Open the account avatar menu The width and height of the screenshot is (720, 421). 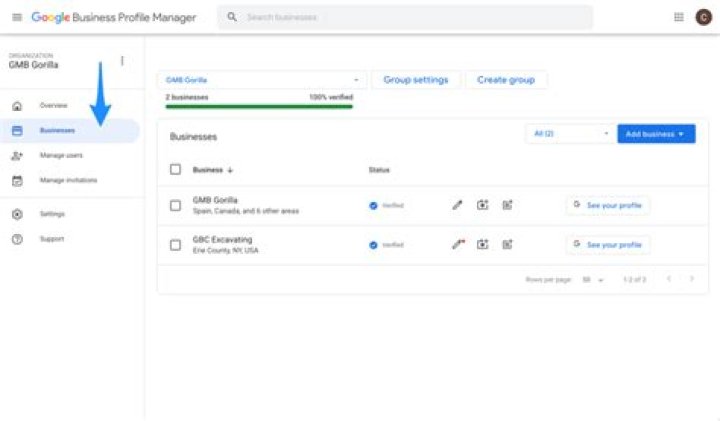(703, 17)
